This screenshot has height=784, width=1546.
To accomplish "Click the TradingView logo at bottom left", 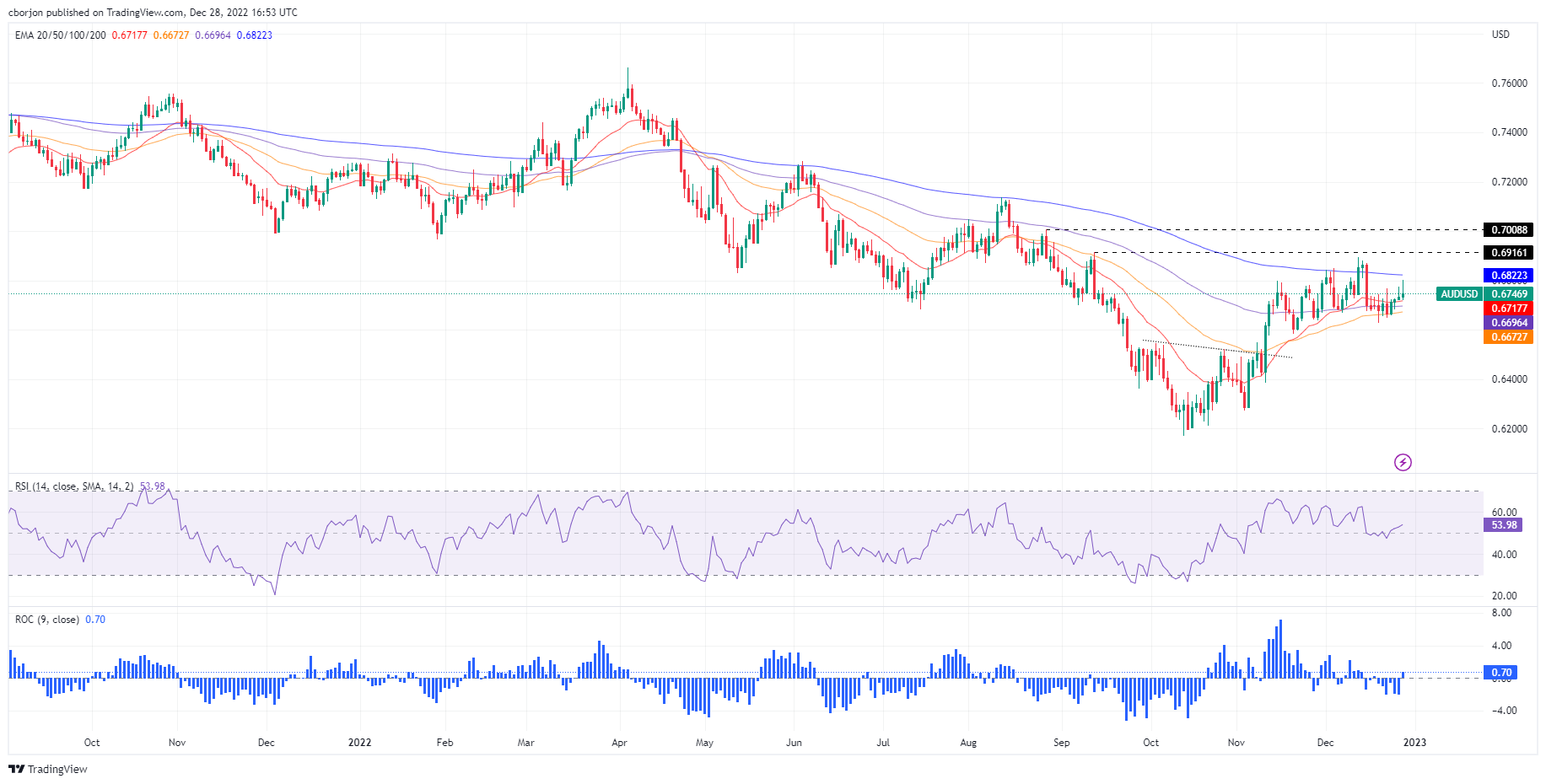I will click(x=48, y=769).
